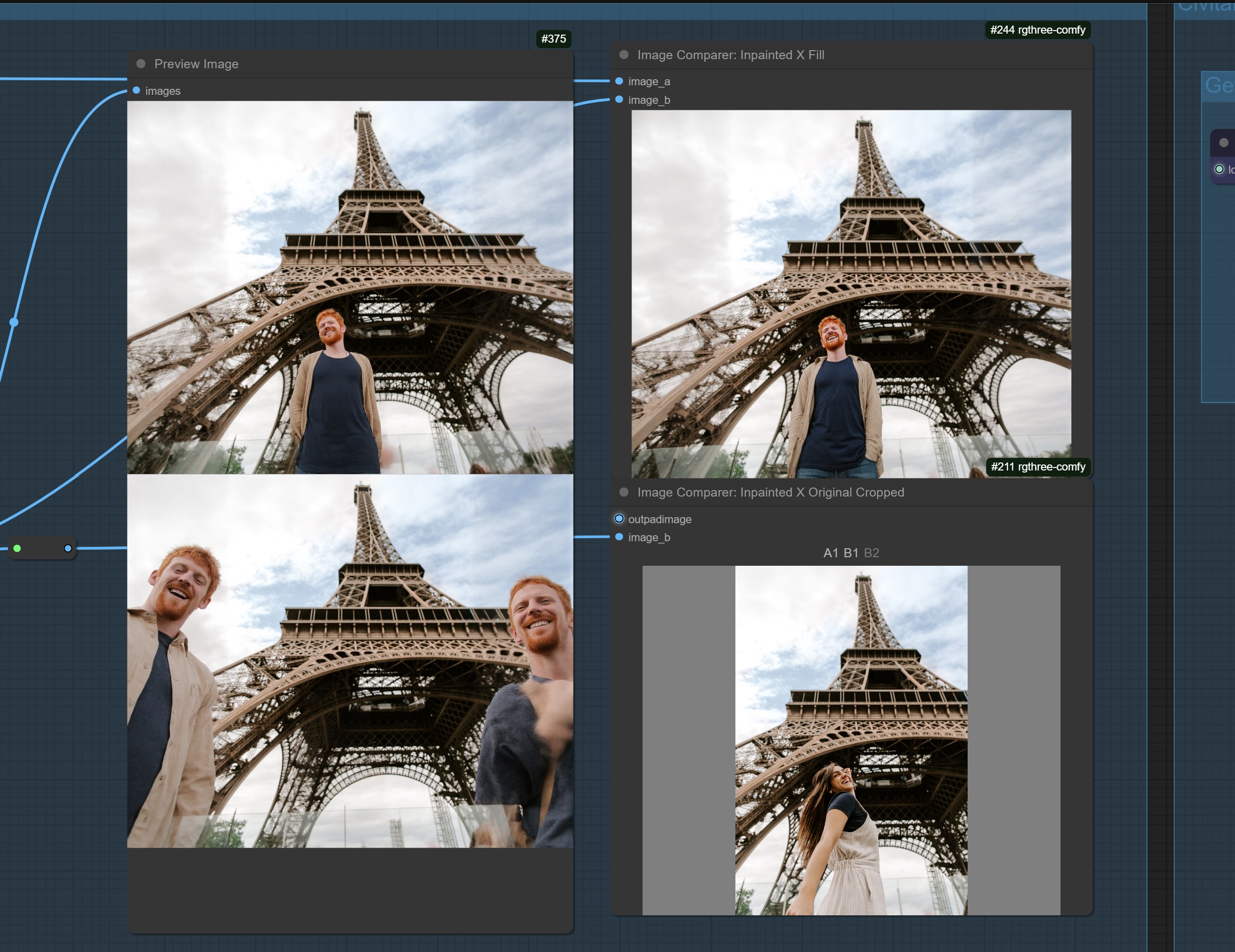1235x952 pixels.
Task: Click green input dot on small reroute node
Action: [x=18, y=548]
